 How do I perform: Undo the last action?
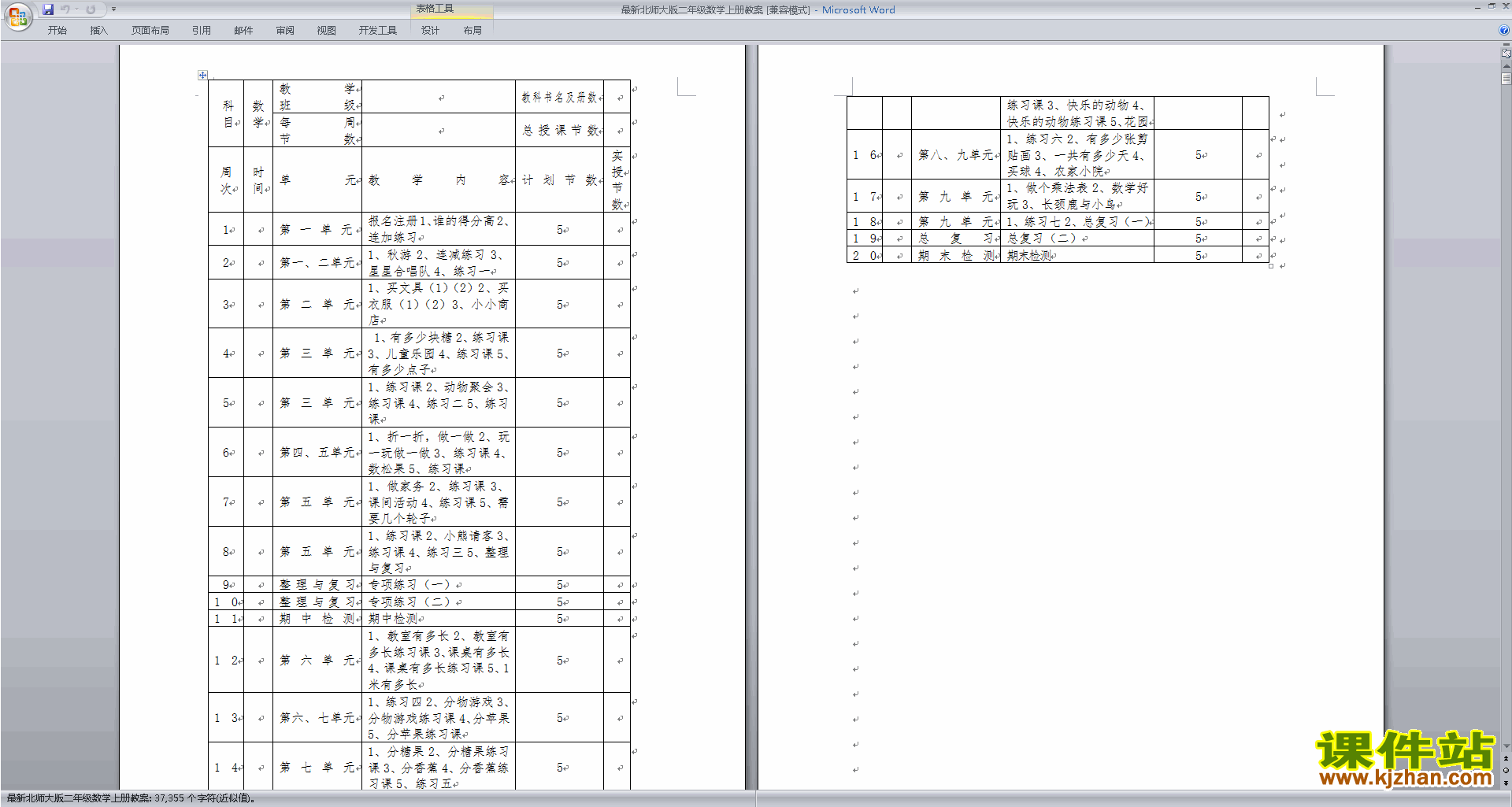coord(65,9)
